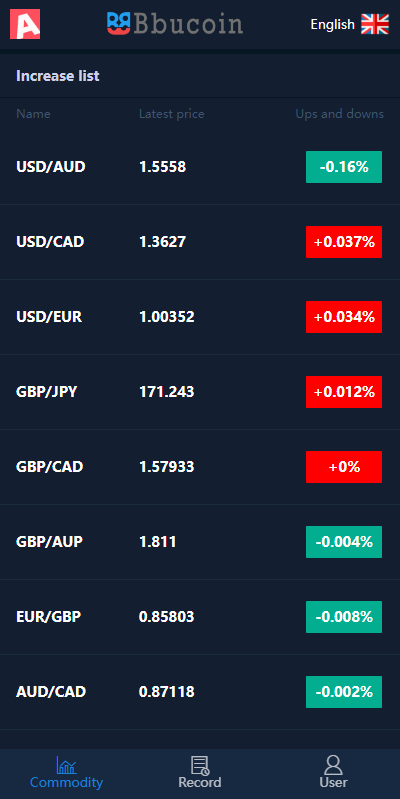Click the -0.16% change badge
The width and height of the screenshot is (400, 799).
pyautogui.click(x=344, y=167)
